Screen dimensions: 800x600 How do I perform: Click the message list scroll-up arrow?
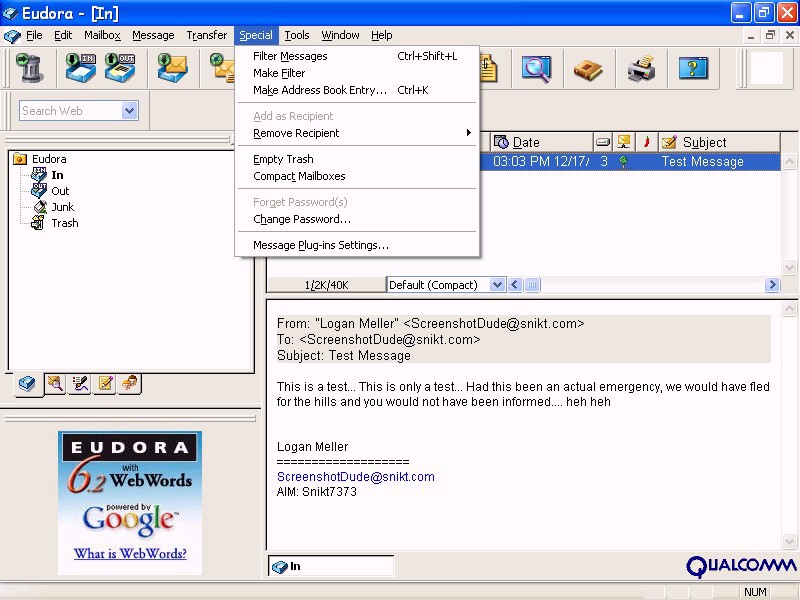pos(789,162)
